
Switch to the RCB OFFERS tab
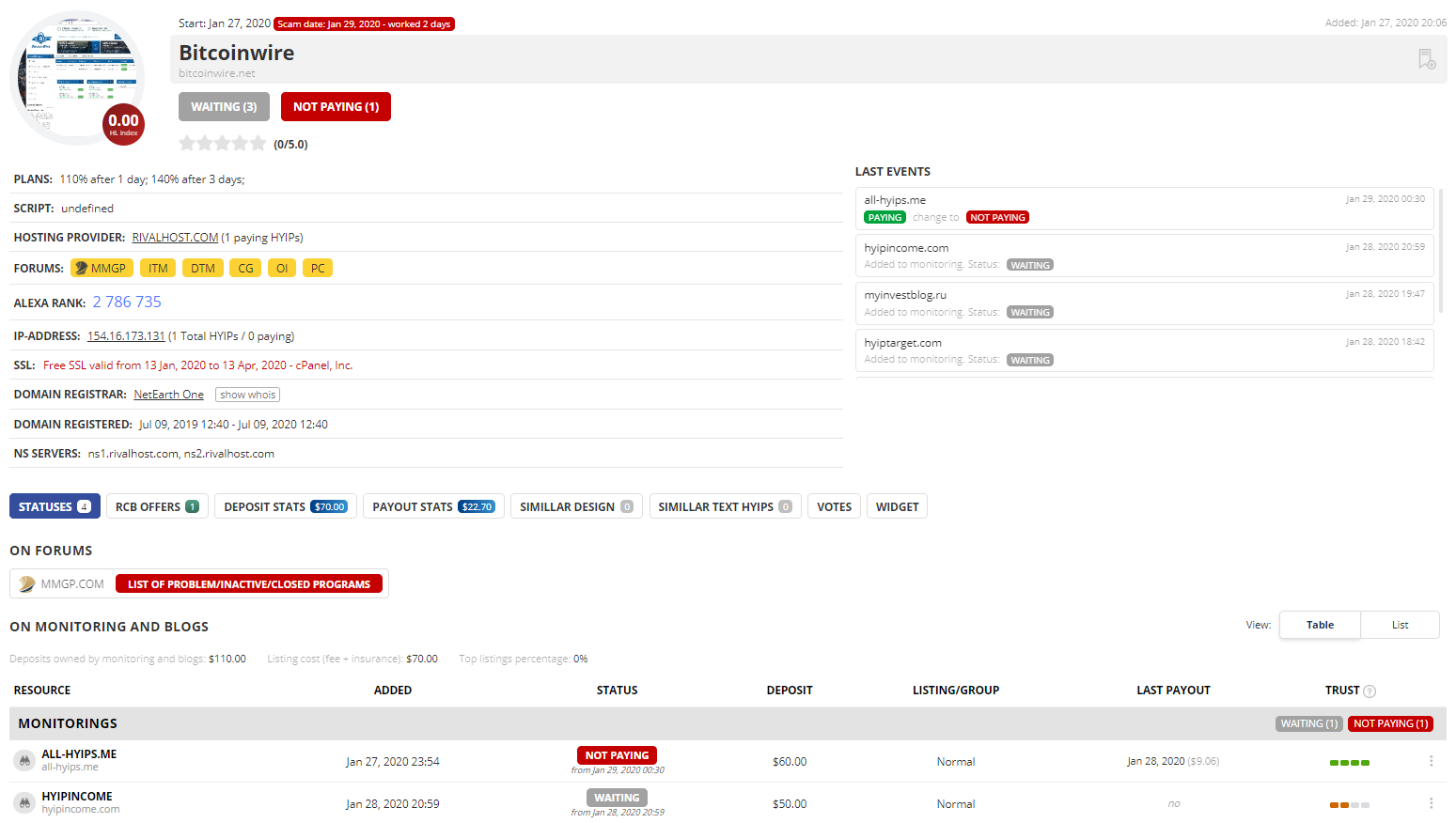[x=157, y=506]
